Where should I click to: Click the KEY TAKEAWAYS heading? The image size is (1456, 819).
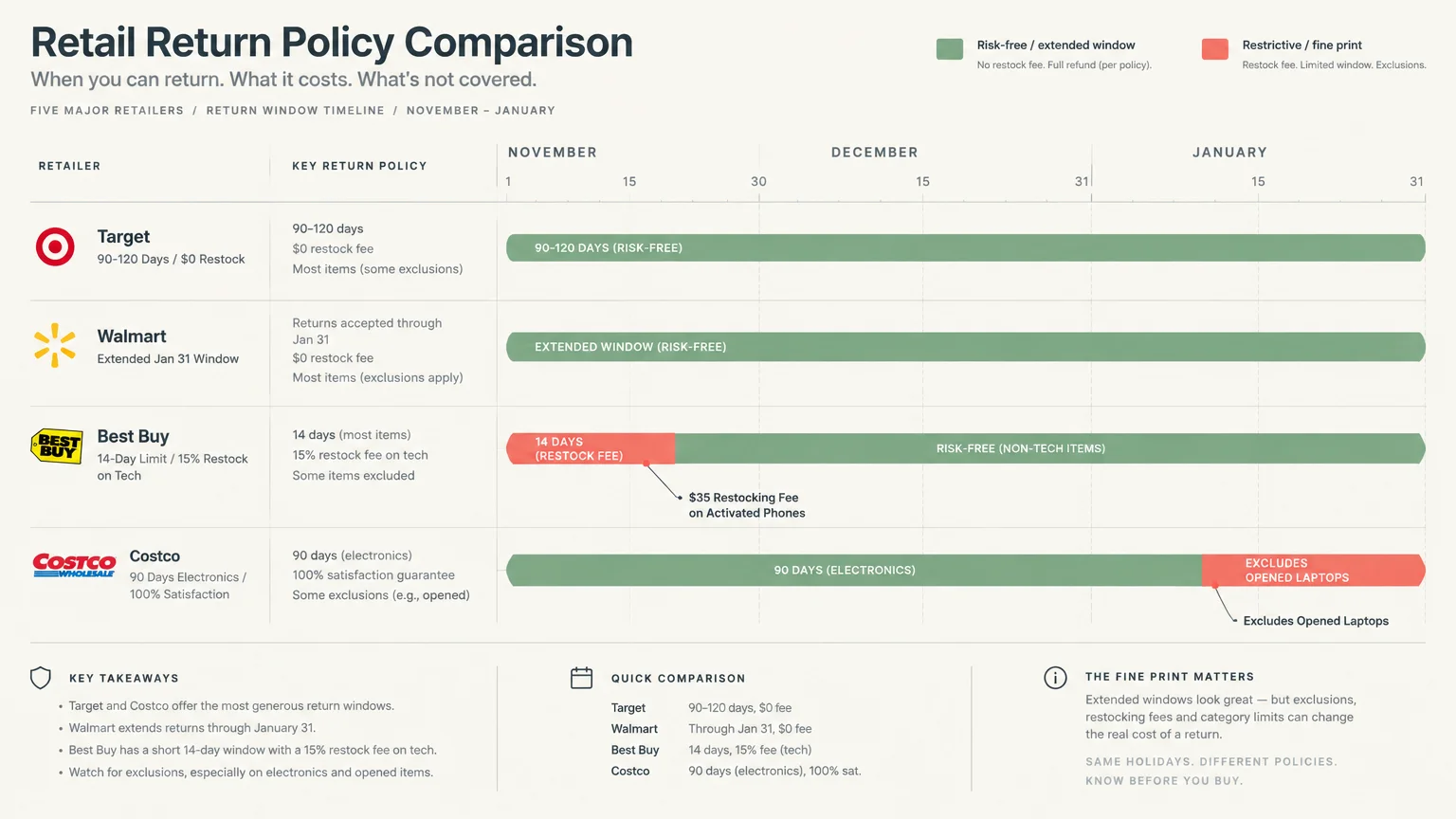(124, 679)
